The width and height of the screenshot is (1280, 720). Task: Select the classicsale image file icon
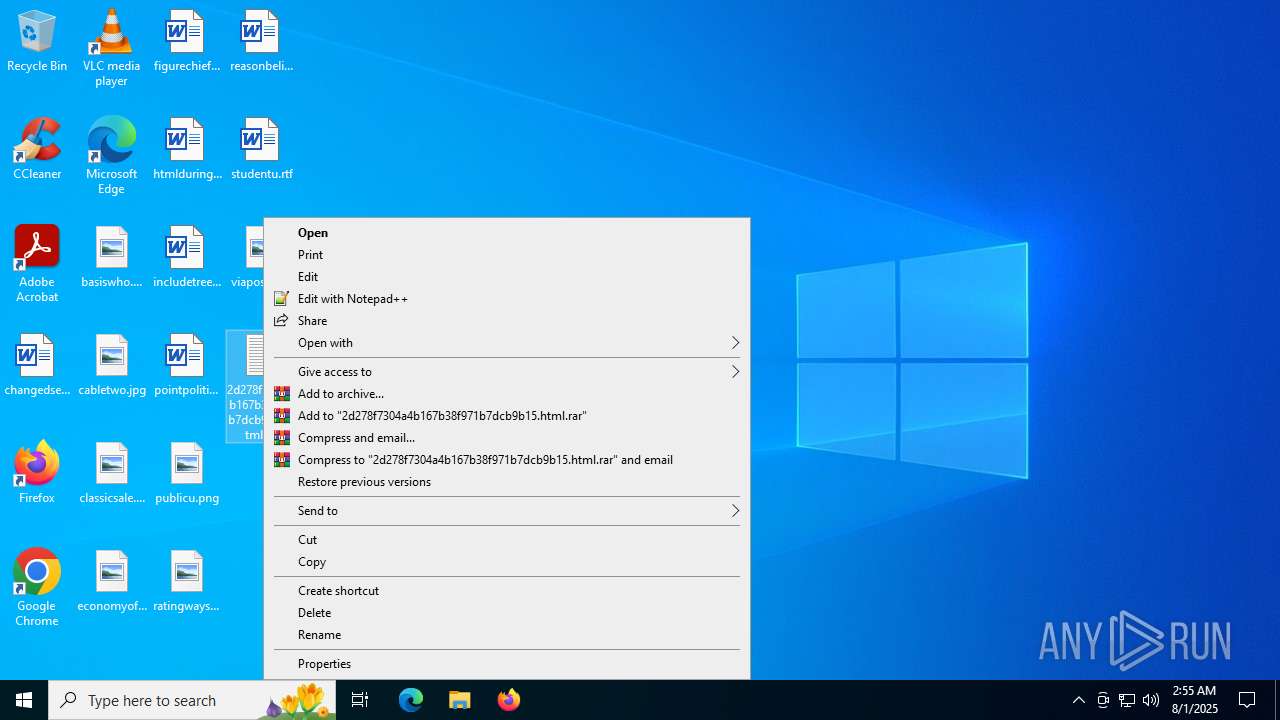111,474
